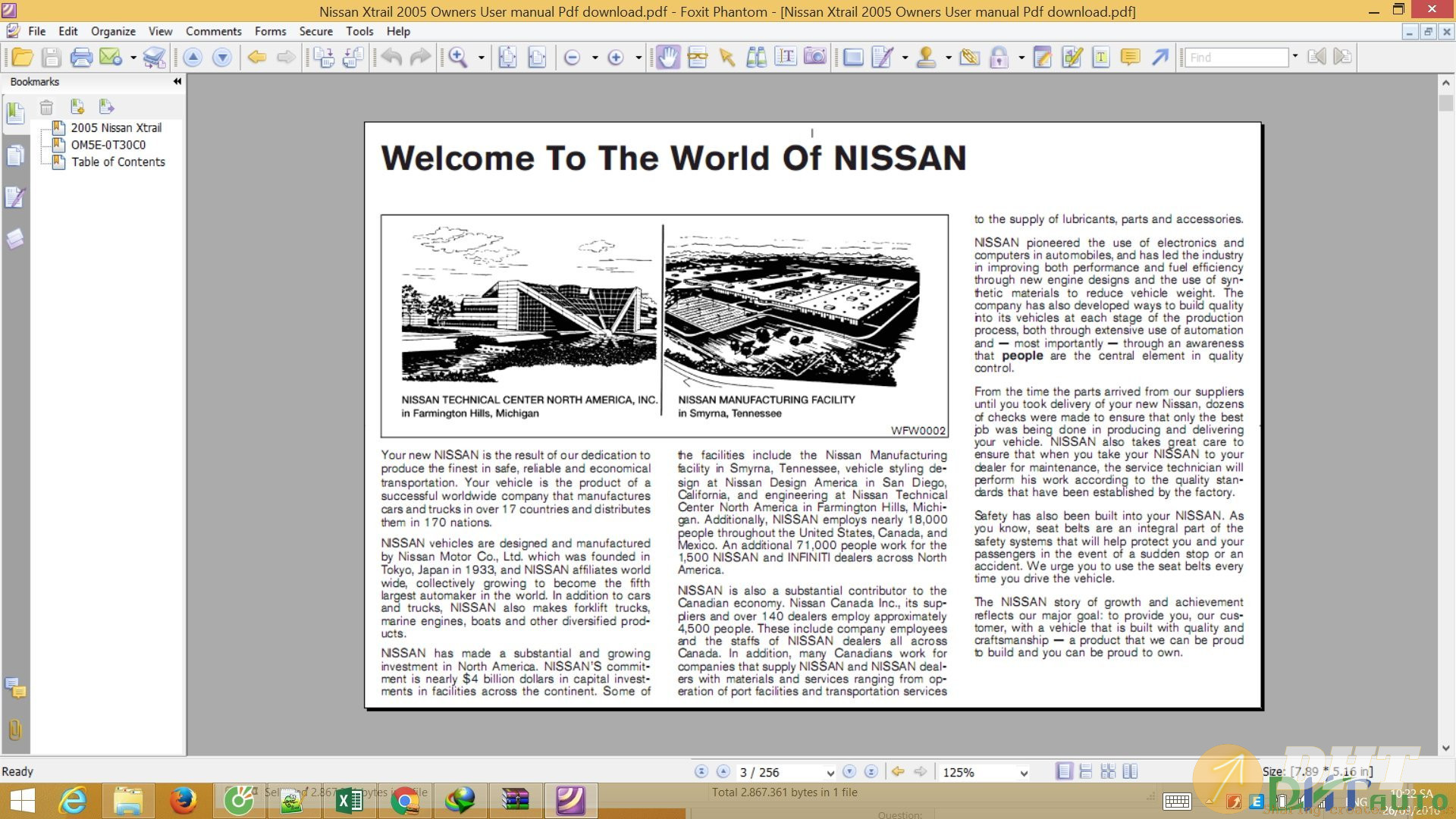The image size is (1456, 819).
Task: Toggle Facing pages layout view
Action: (x=1130, y=771)
